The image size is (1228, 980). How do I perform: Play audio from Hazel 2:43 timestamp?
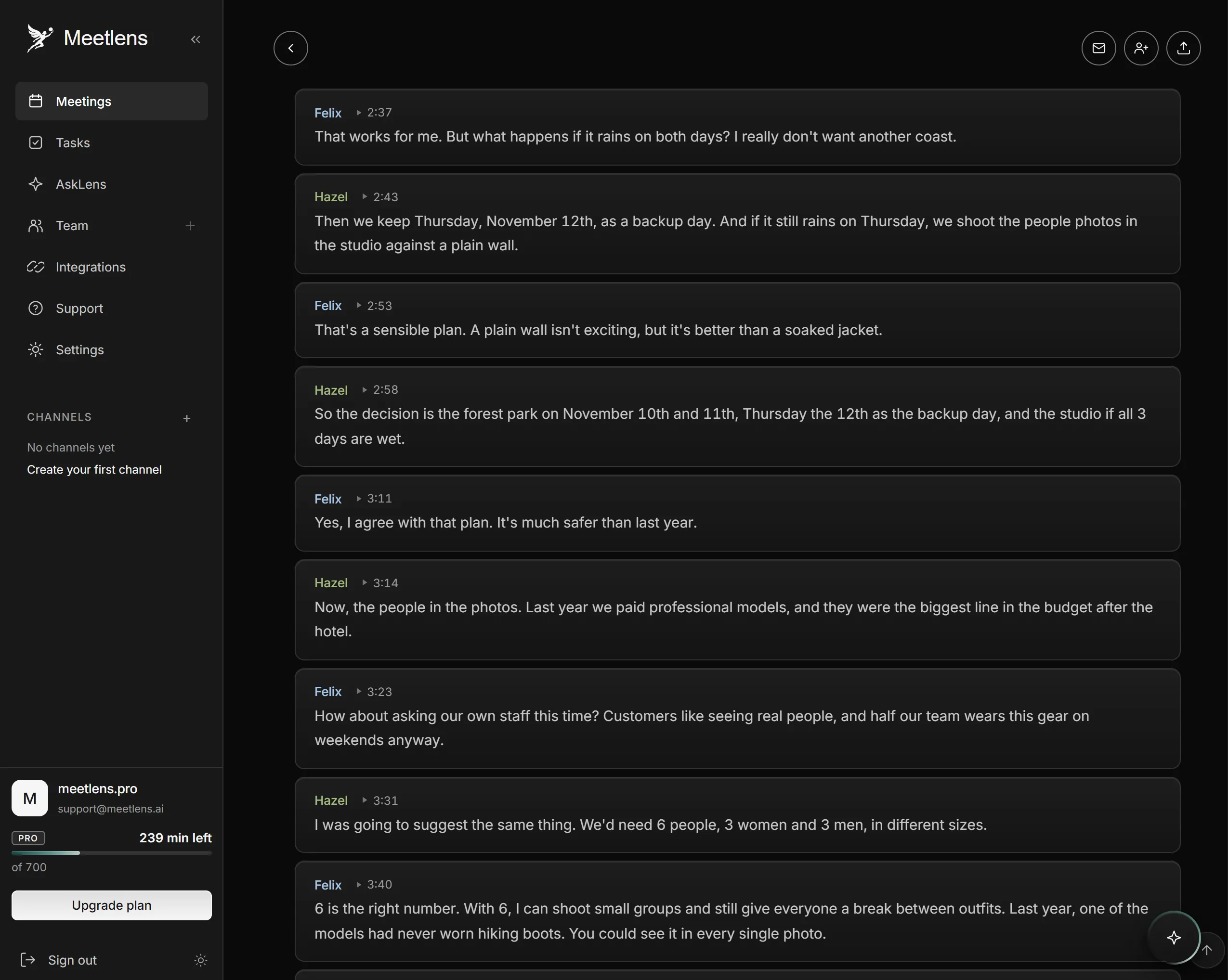coord(380,197)
